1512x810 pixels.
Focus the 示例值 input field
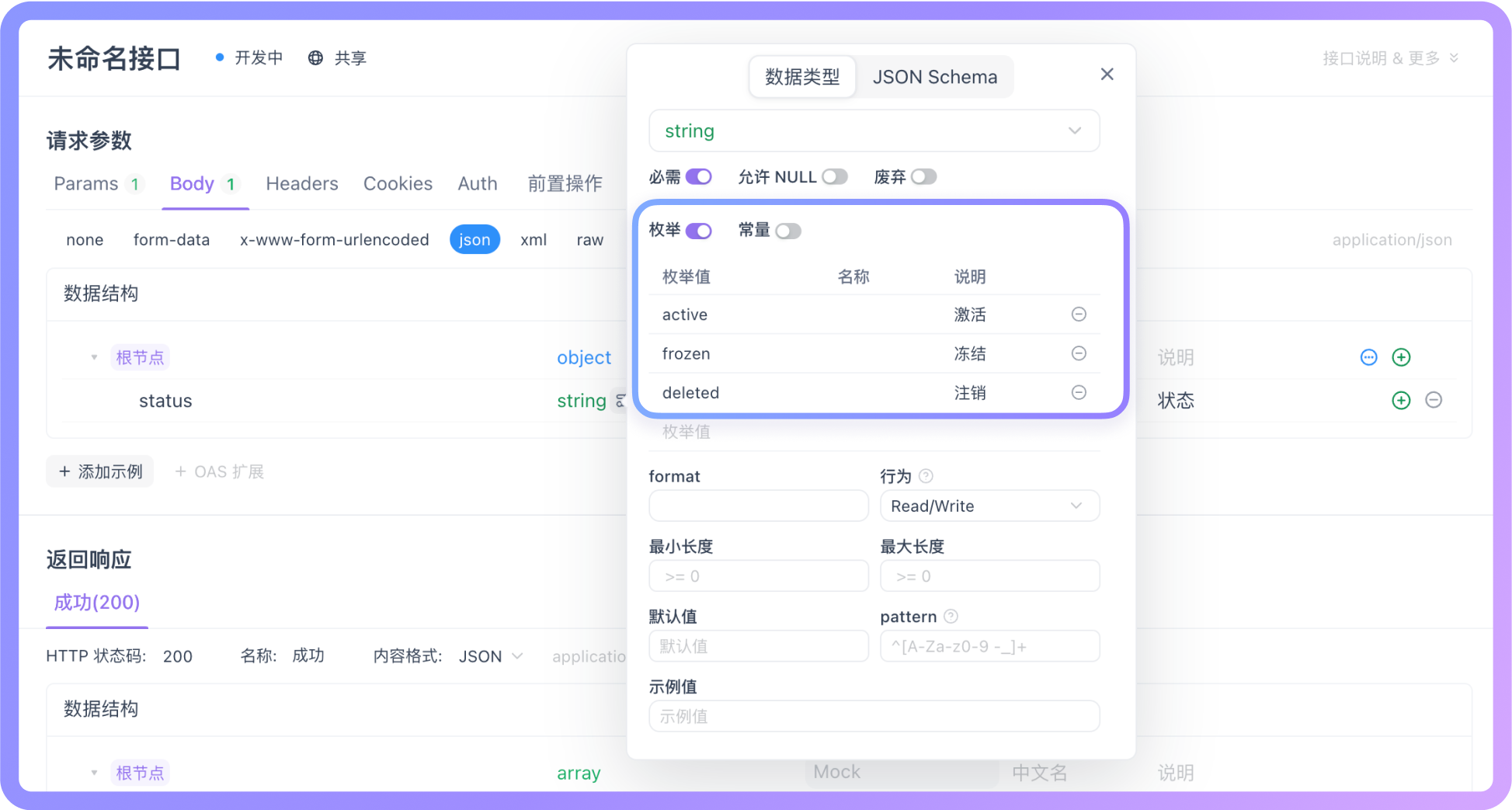874,716
